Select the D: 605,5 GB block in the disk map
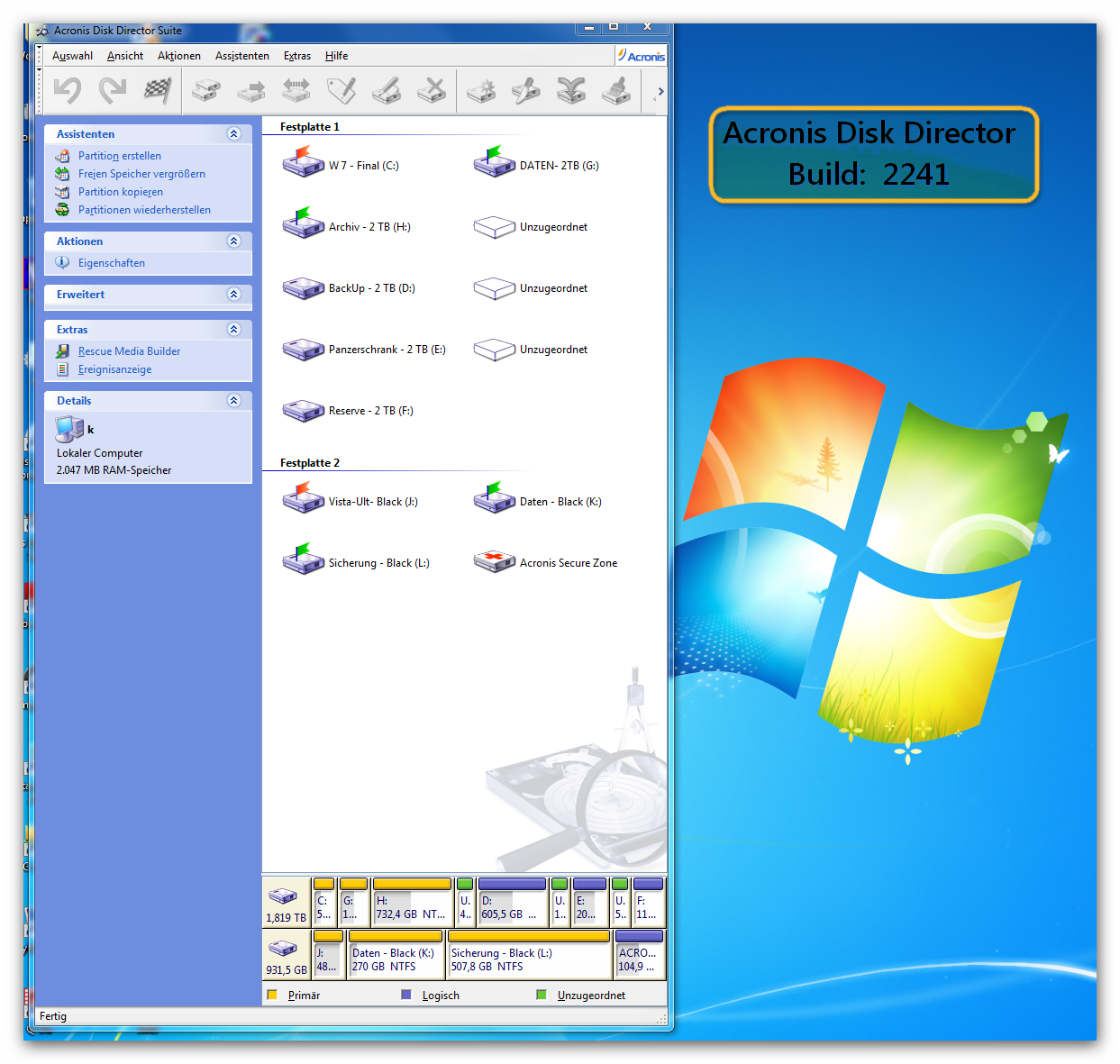 pyautogui.click(x=513, y=902)
